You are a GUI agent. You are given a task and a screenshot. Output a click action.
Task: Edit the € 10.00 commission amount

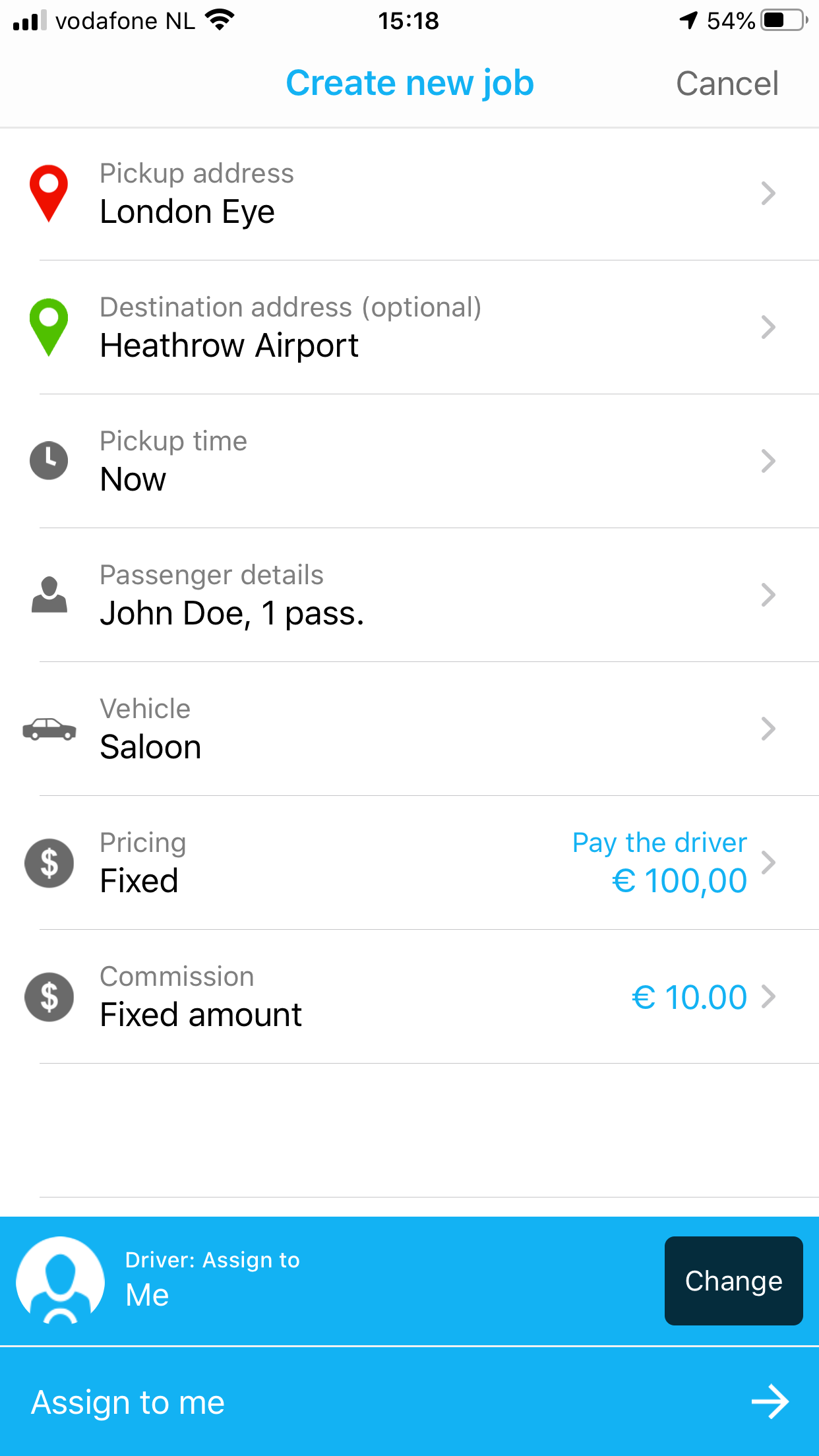(x=689, y=997)
